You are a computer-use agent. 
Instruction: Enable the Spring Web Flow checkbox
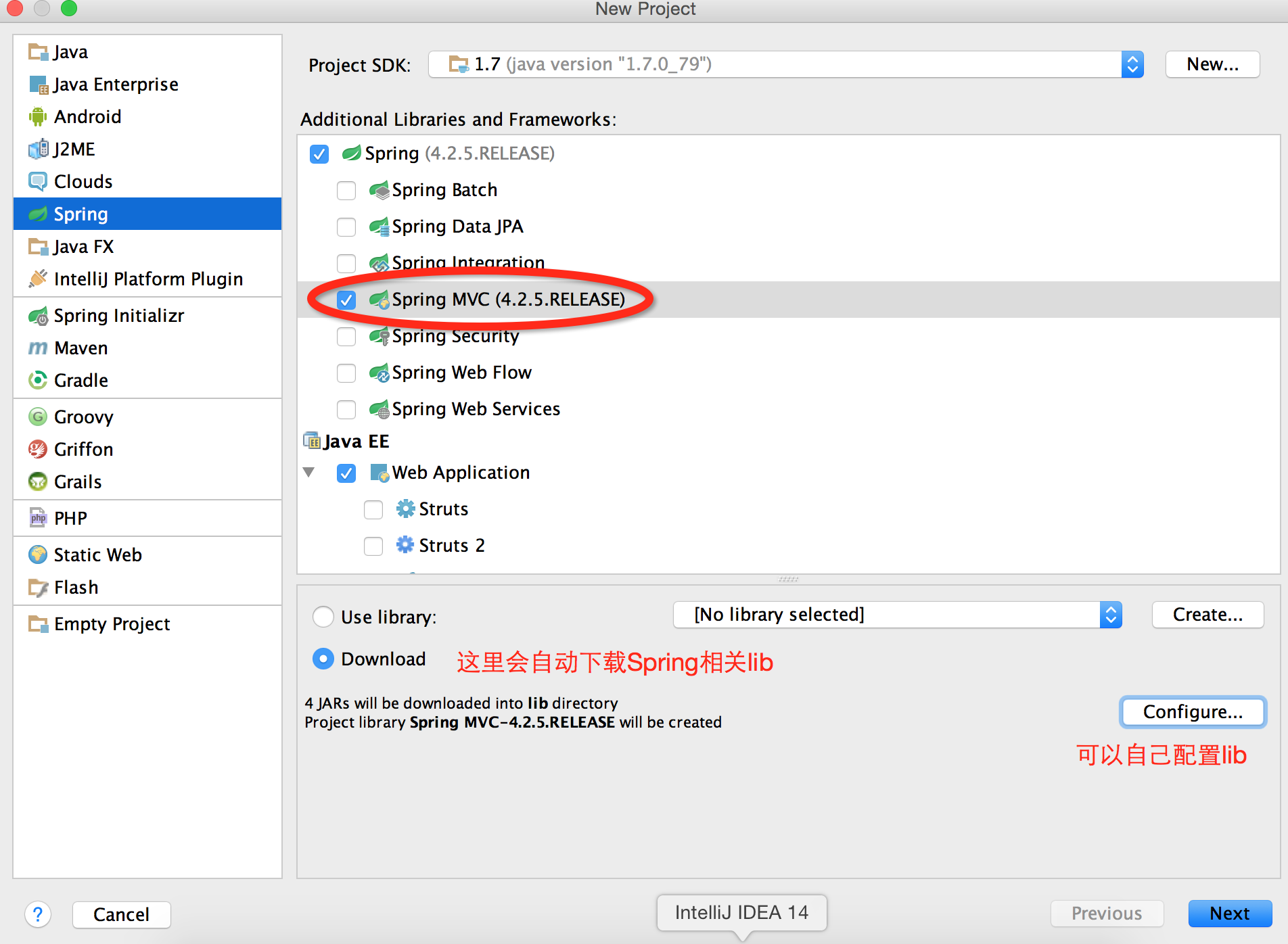tap(346, 373)
